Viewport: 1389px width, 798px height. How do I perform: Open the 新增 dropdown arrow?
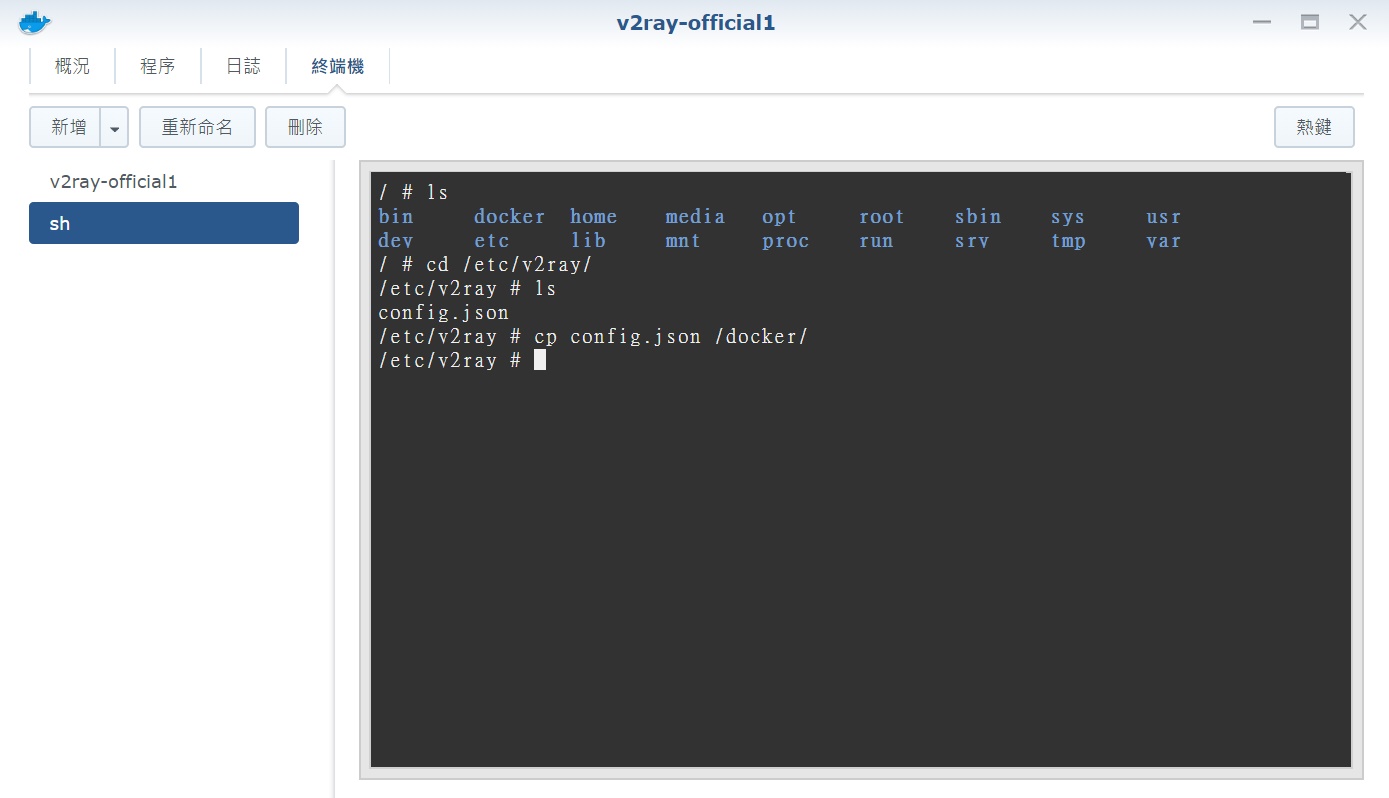point(115,126)
